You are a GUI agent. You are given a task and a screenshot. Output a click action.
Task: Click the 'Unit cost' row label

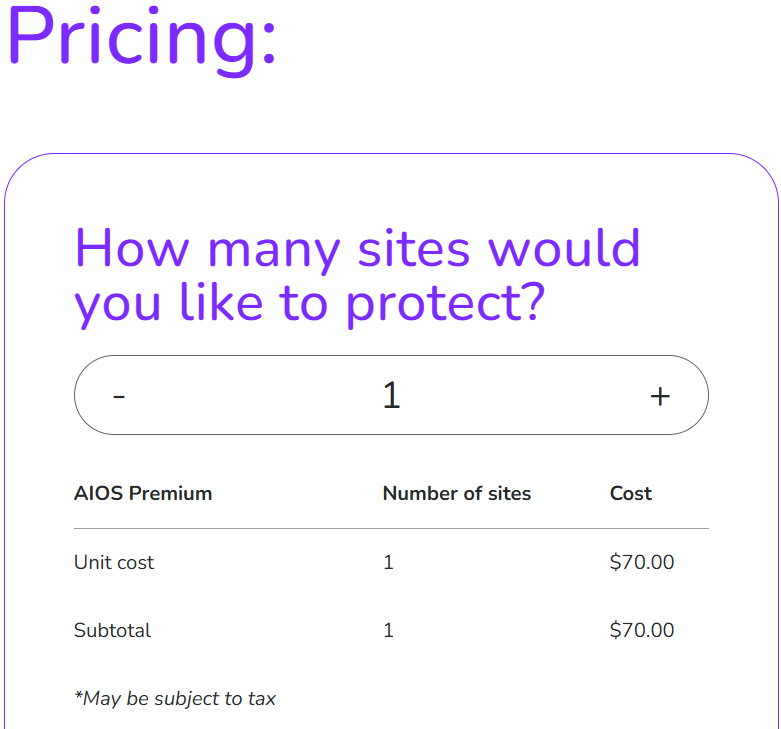click(114, 562)
